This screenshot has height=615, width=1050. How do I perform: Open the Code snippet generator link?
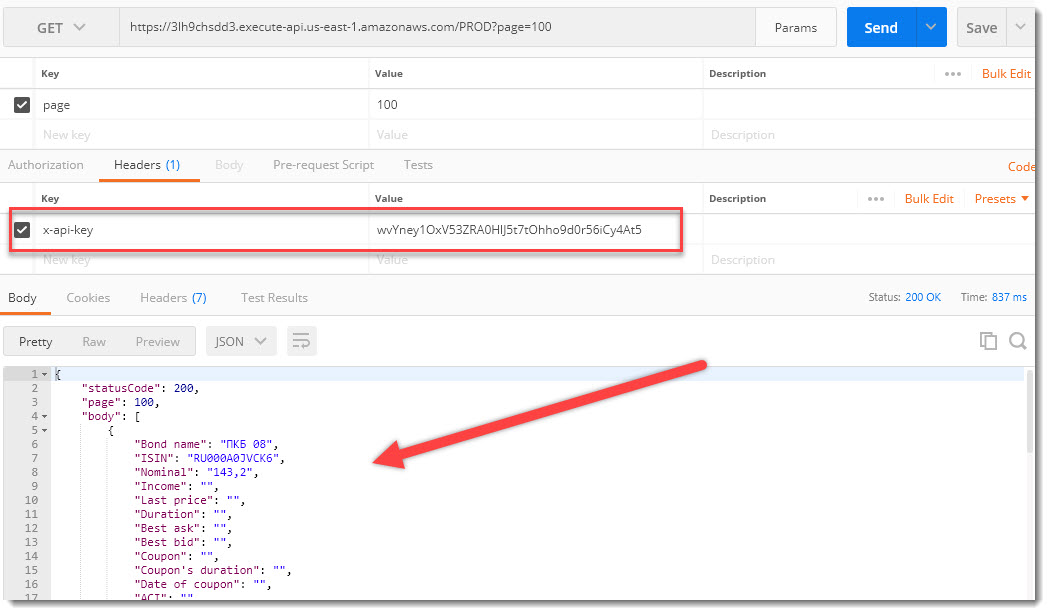[1020, 166]
